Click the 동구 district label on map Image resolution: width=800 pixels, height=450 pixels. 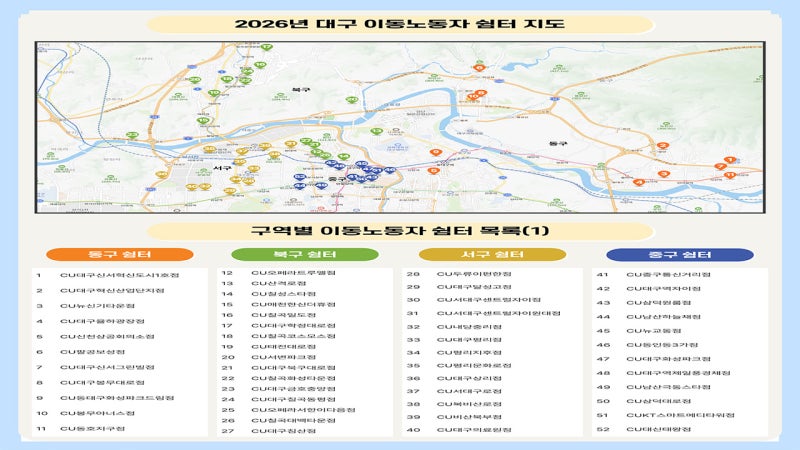pyautogui.click(x=559, y=144)
